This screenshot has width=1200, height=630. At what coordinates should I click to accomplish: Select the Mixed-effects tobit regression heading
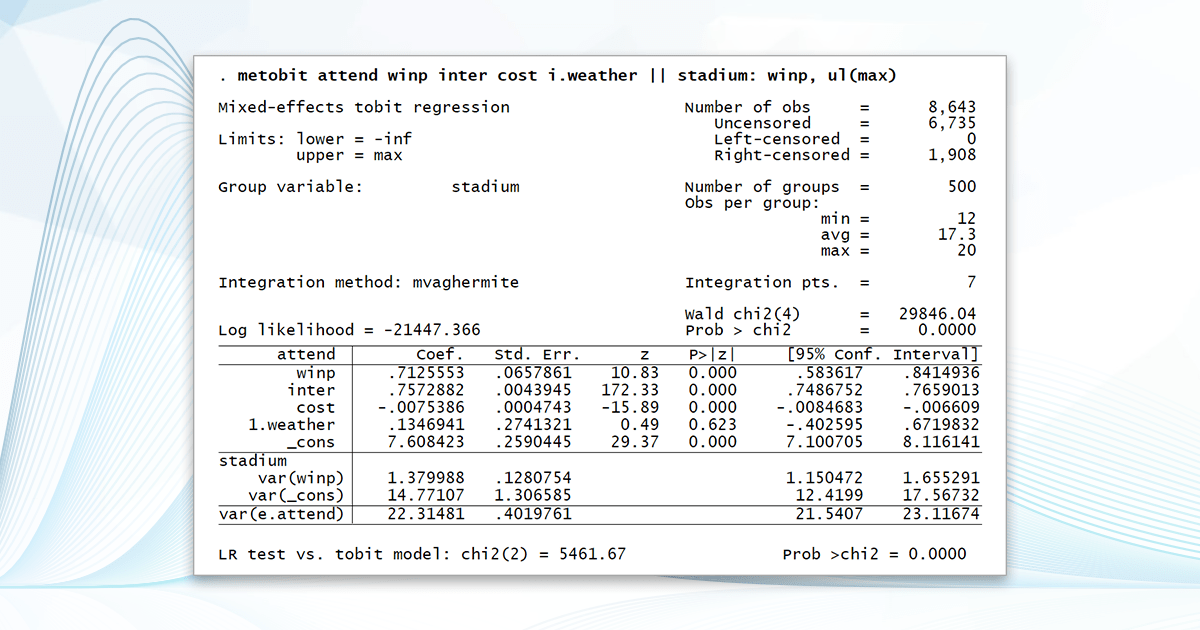pyautogui.click(x=364, y=107)
